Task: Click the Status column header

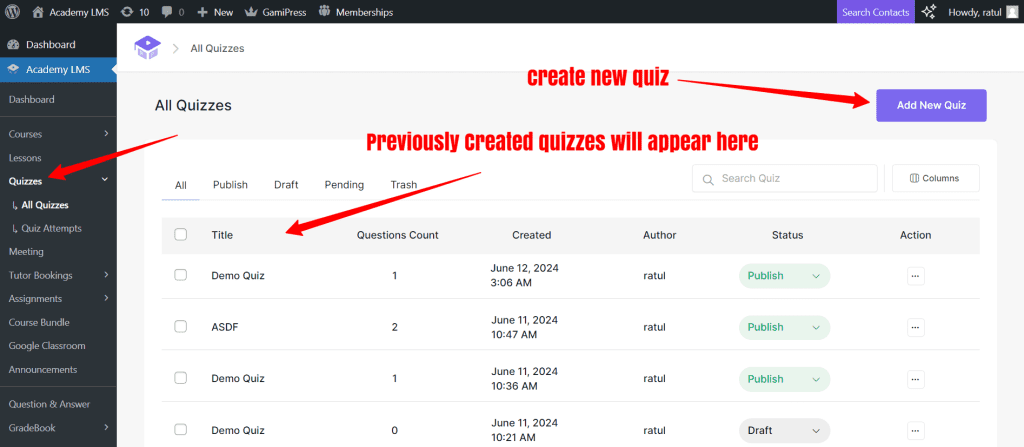Action: point(788,235)
